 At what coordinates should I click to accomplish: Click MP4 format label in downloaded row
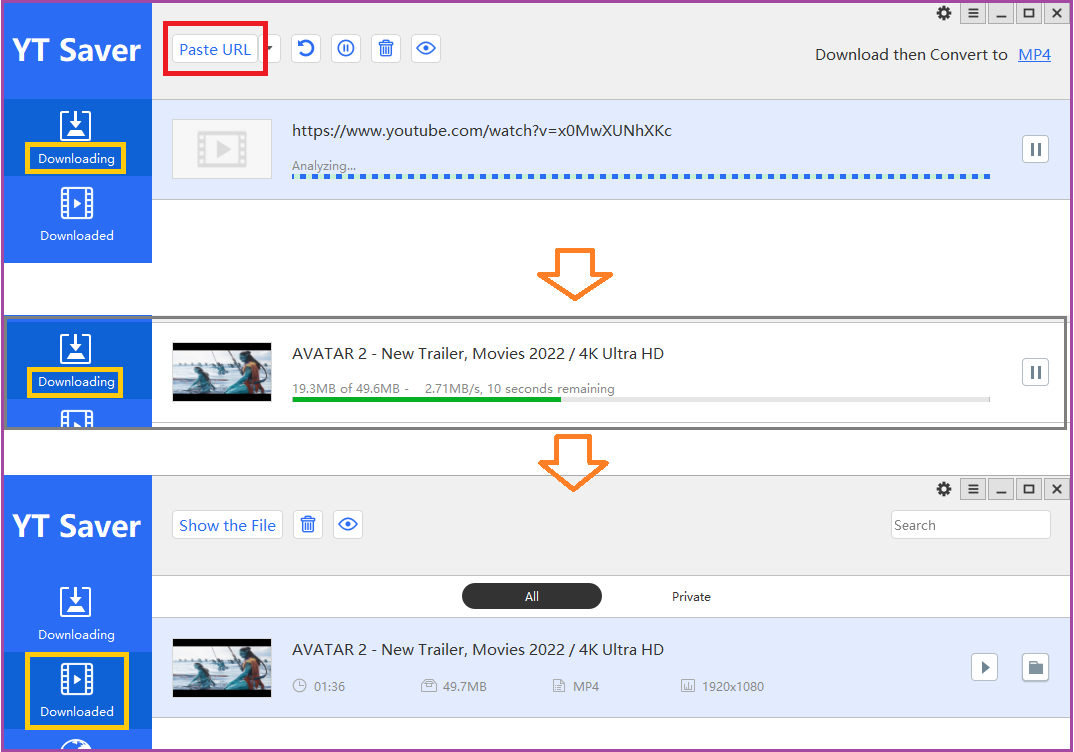pos(586,687)
